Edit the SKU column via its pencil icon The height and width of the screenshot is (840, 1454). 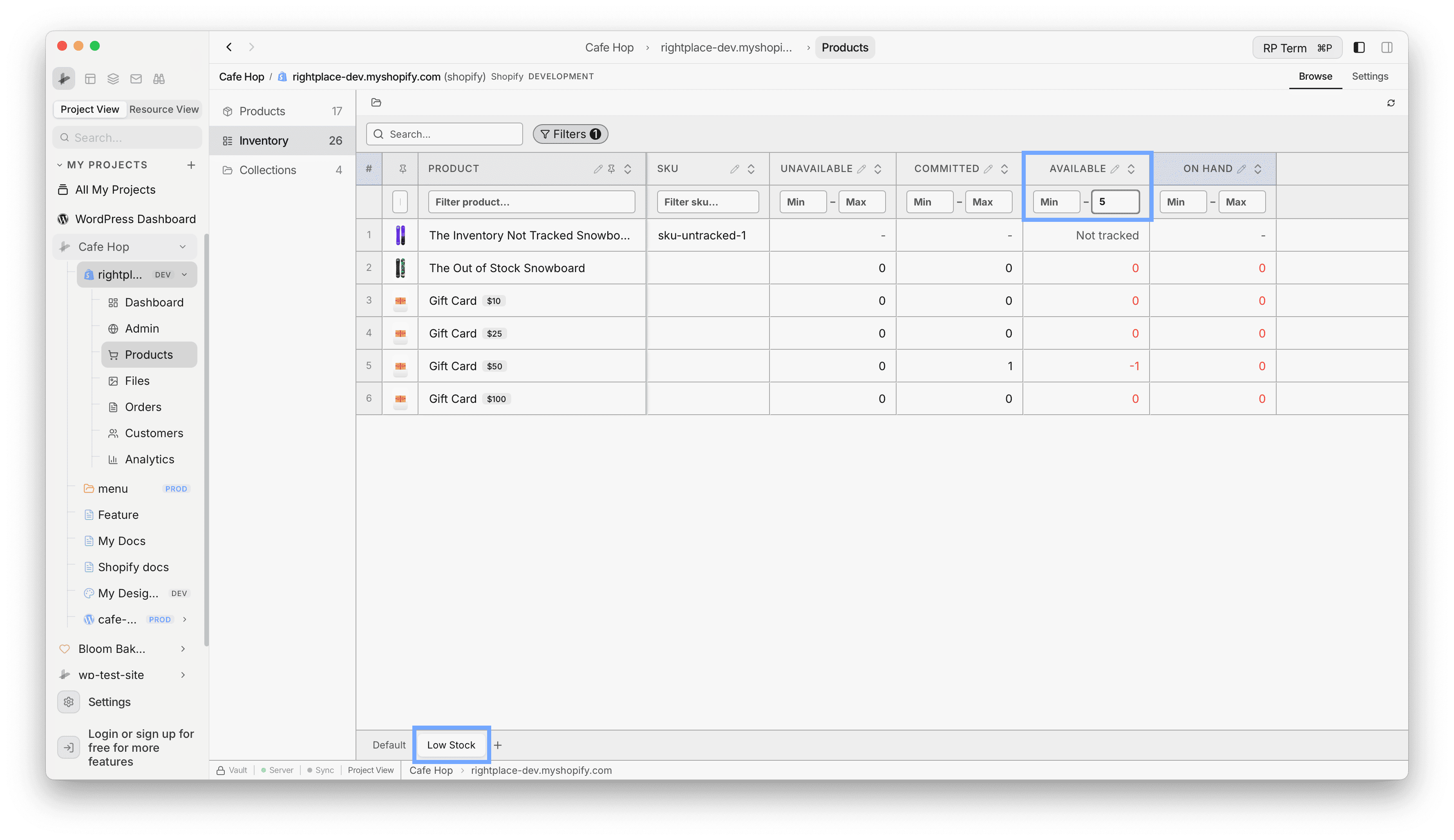735,168
